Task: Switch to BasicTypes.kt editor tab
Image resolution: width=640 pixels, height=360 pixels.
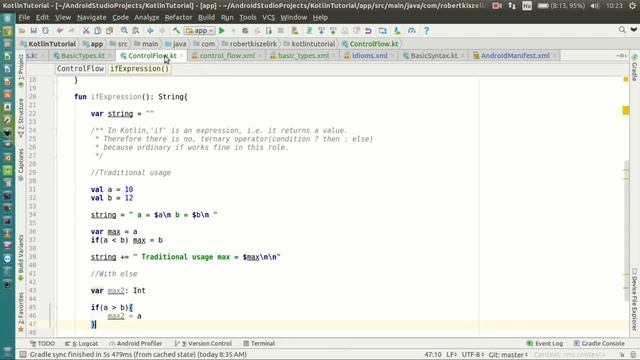Action: (x=83, y=56)
